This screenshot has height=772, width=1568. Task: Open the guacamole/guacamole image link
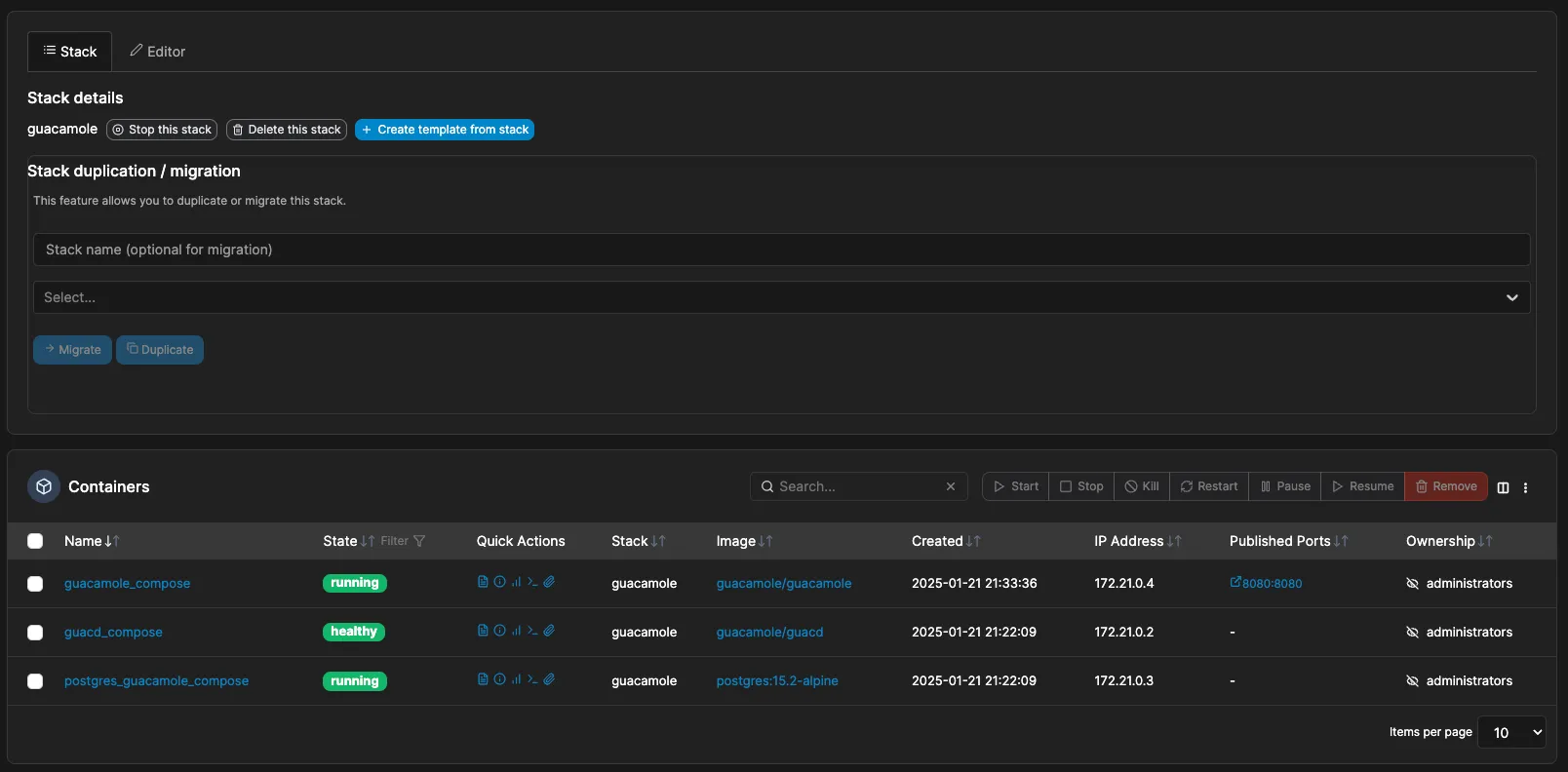(x=784, y=584)
